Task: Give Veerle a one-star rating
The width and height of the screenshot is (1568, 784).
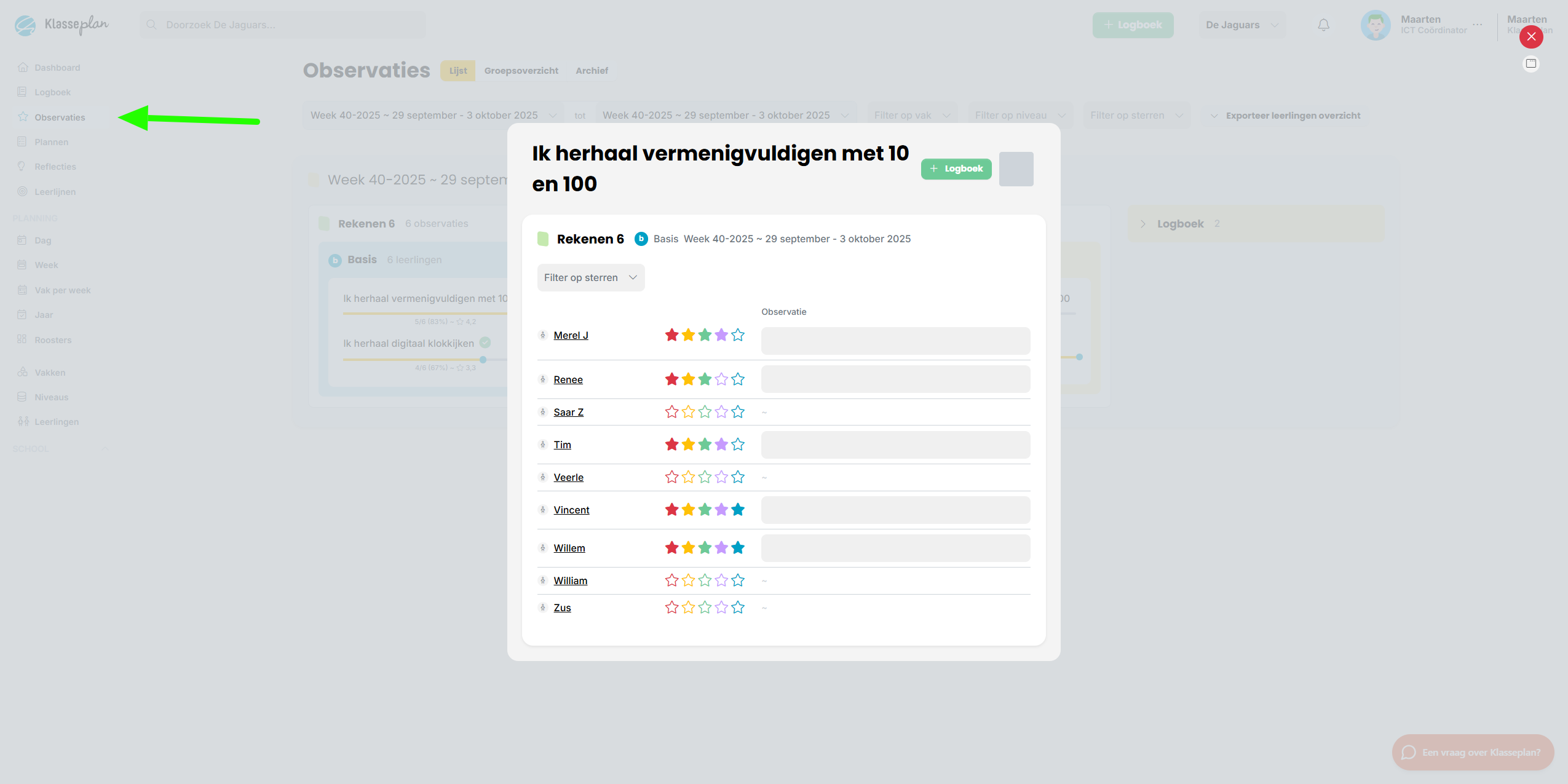Action: click(671, 477)
